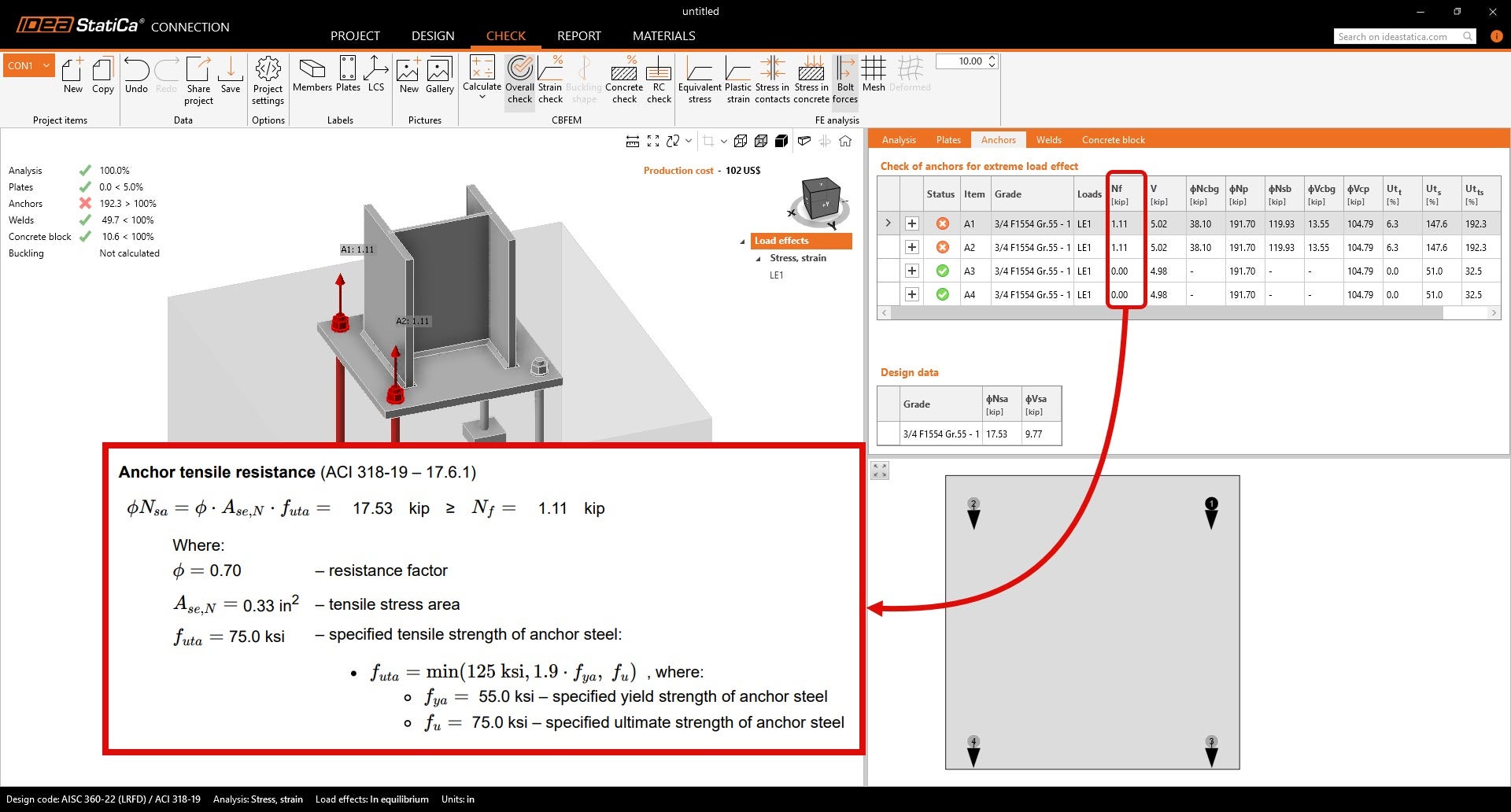This screenshot has width=1511, height=812.
Task: Enable the measurement ruler display
Action: click(x=634, y=141)
